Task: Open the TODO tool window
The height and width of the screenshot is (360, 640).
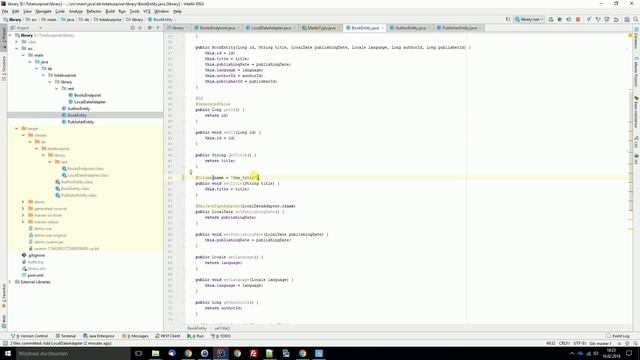Action: pos(221,336)
